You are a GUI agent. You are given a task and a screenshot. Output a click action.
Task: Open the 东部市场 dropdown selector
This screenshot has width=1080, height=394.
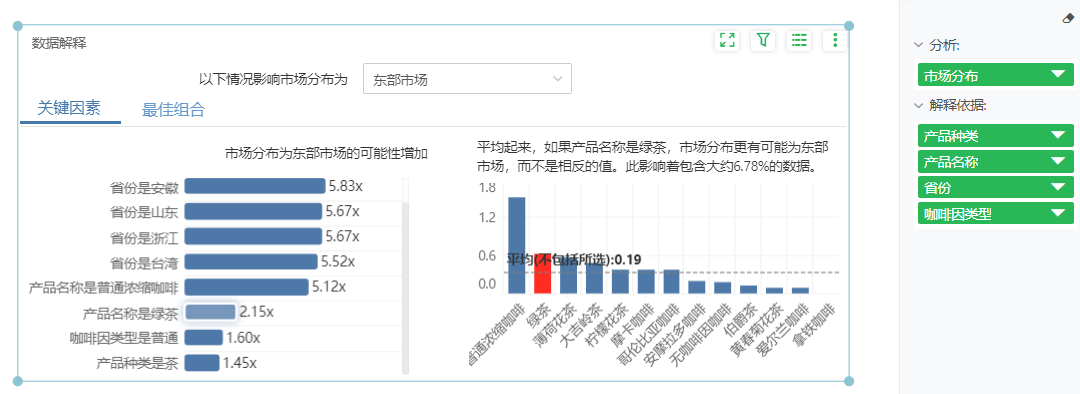(467, 79)
